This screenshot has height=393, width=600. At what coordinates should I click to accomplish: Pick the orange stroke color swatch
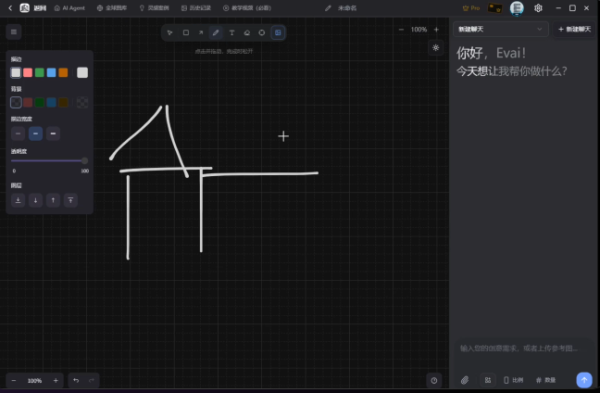point(63,72)
